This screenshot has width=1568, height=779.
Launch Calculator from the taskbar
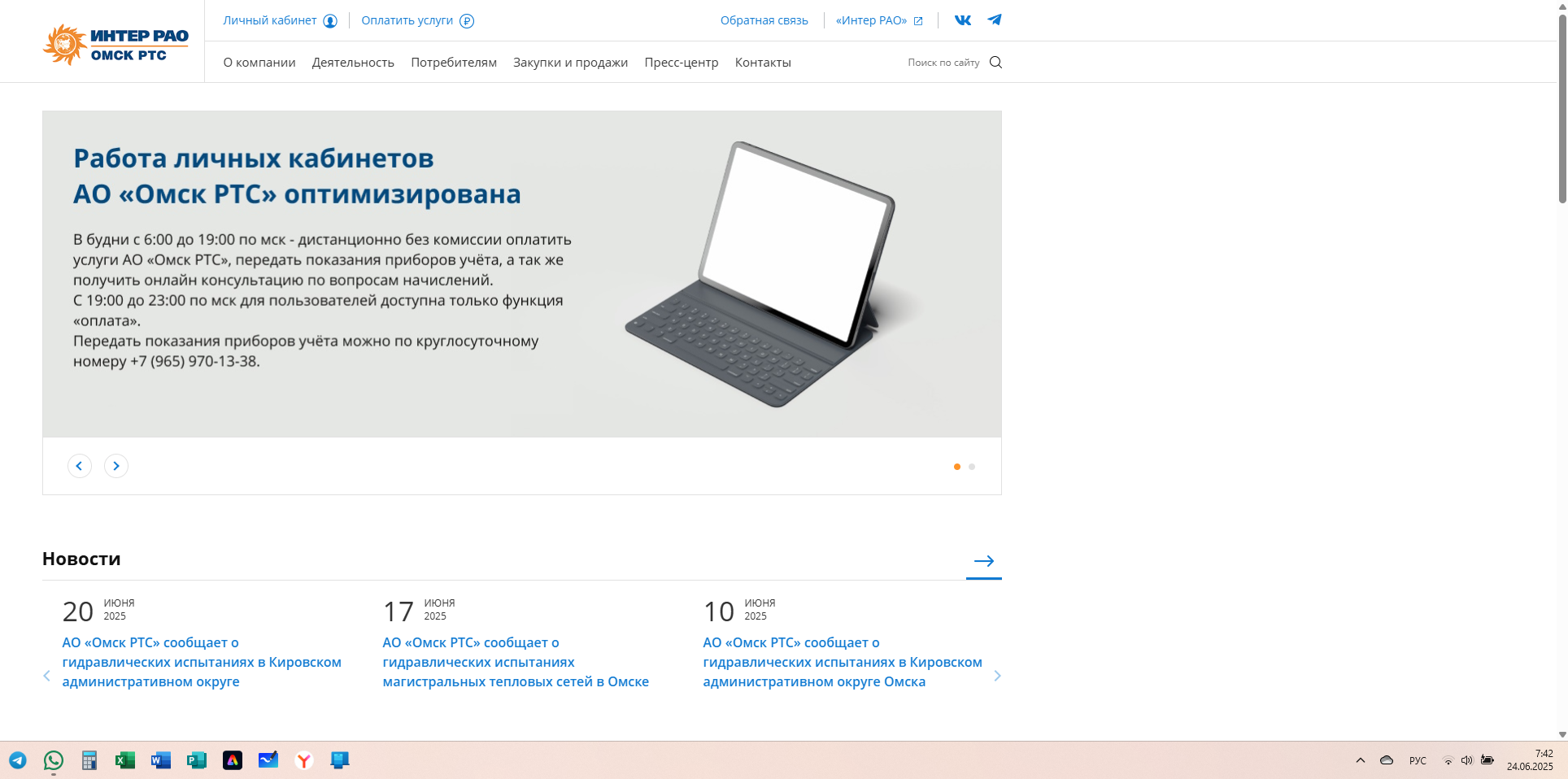[89, 760]
